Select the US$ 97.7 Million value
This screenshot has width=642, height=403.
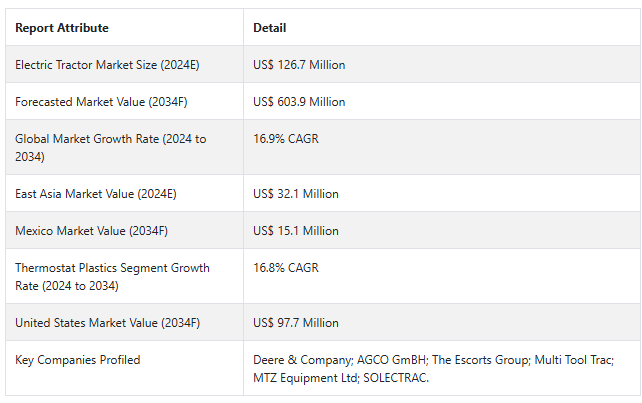(x=296, y=323)
